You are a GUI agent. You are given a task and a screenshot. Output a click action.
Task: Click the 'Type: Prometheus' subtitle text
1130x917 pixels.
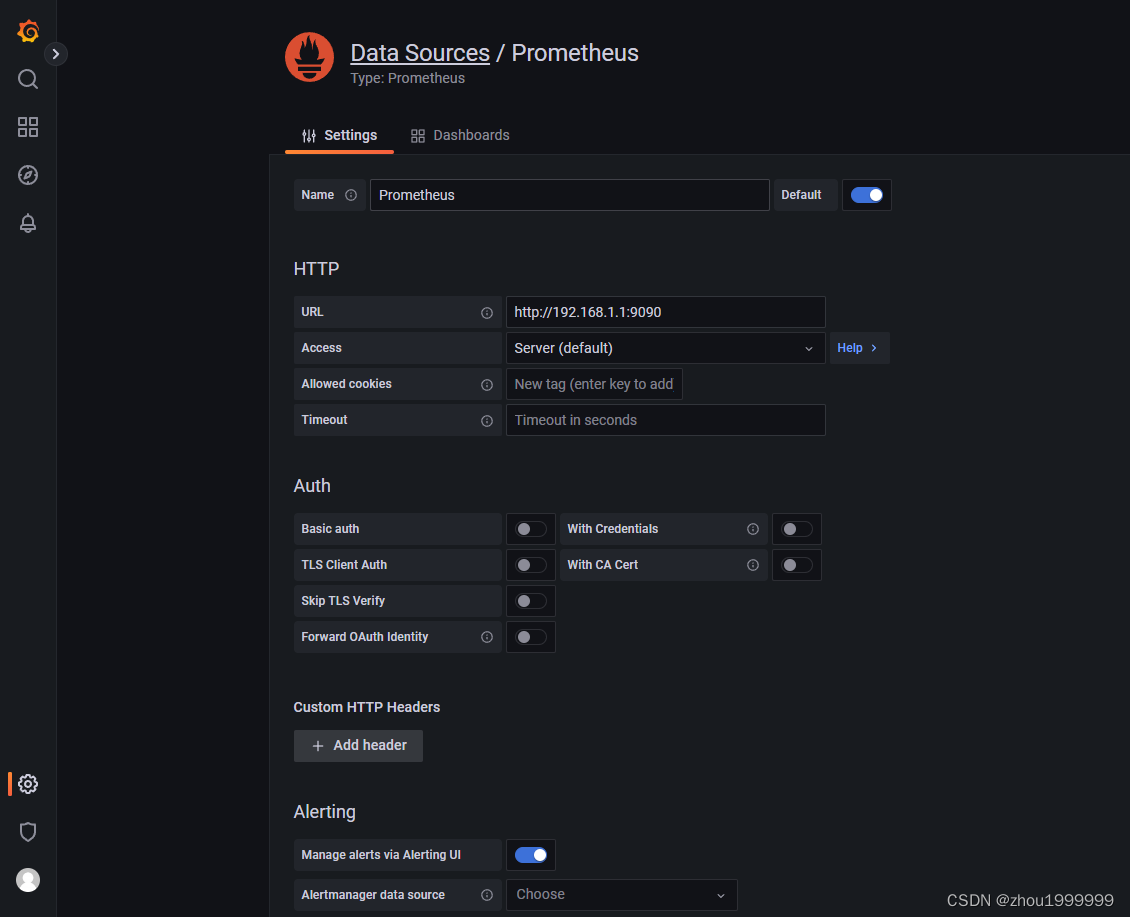coord(407,78)
